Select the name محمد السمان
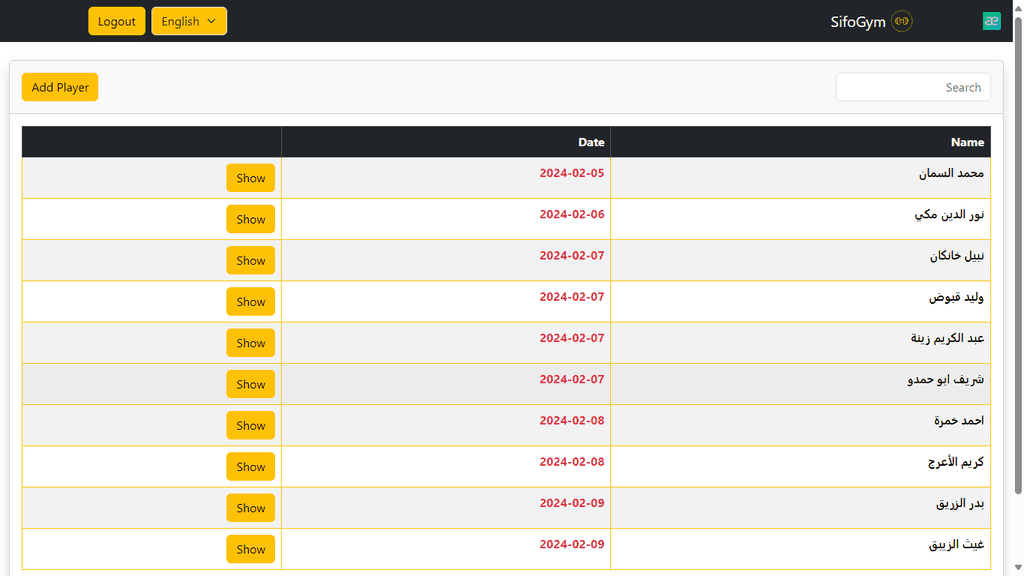The height and width of the screenshot is (576, 1024). coord(951,173)
